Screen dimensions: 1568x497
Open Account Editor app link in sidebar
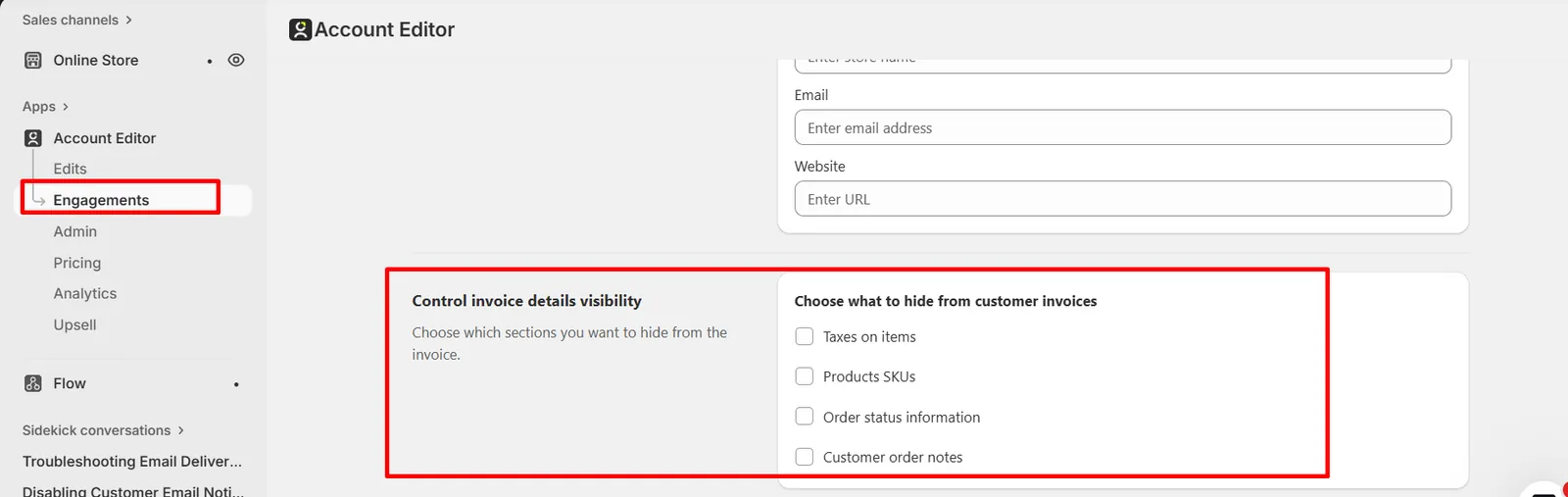(105, 138)
